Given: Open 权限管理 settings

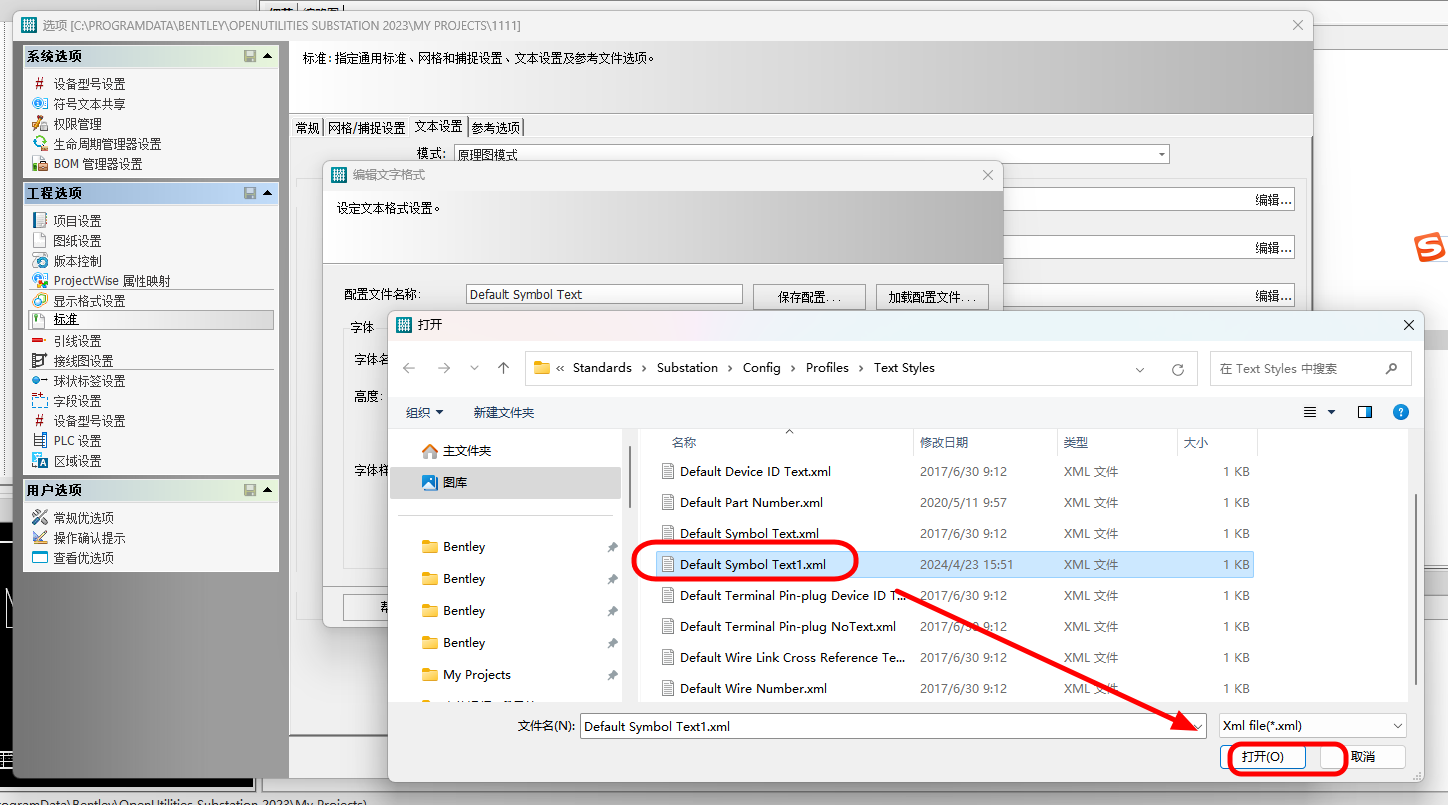Looking at the screenshot, I should point(77,124).
